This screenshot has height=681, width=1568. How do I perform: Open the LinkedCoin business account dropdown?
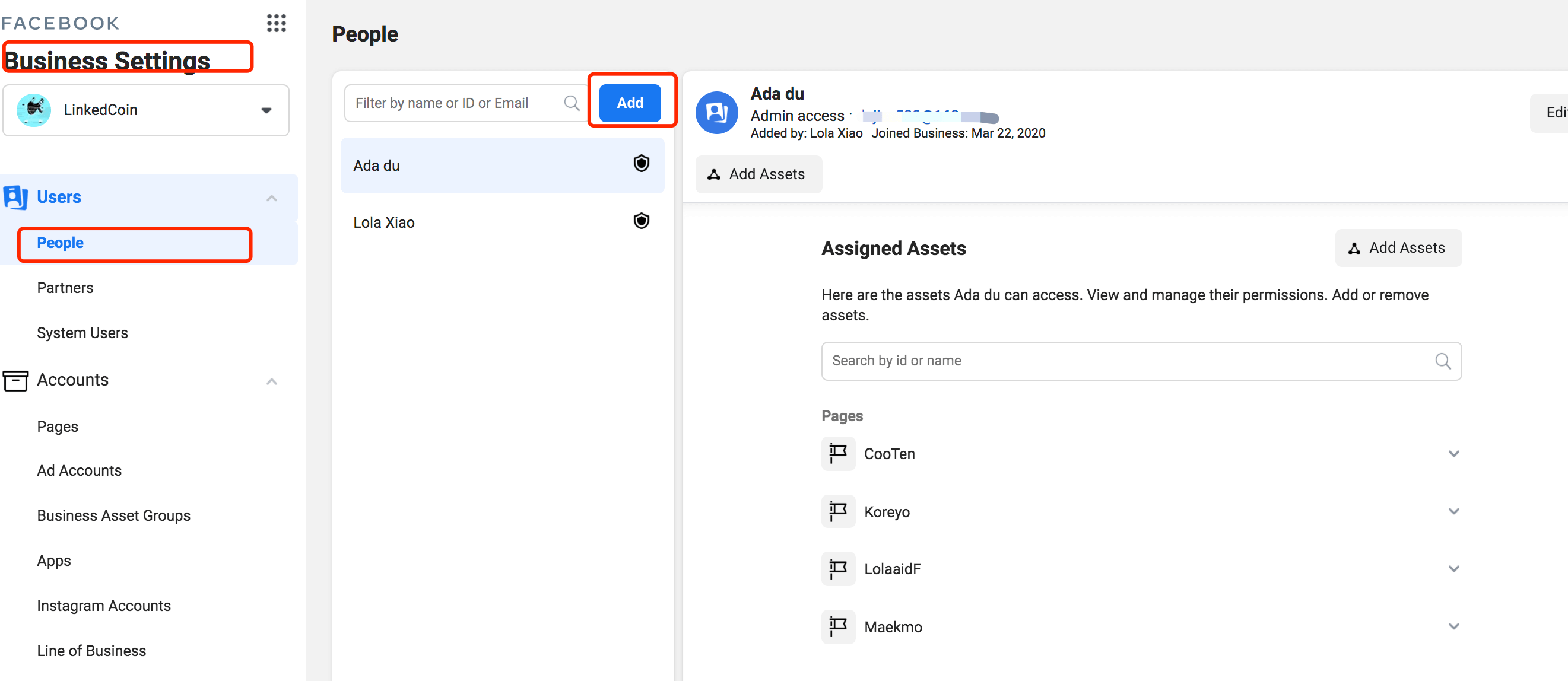pos(266,110)
